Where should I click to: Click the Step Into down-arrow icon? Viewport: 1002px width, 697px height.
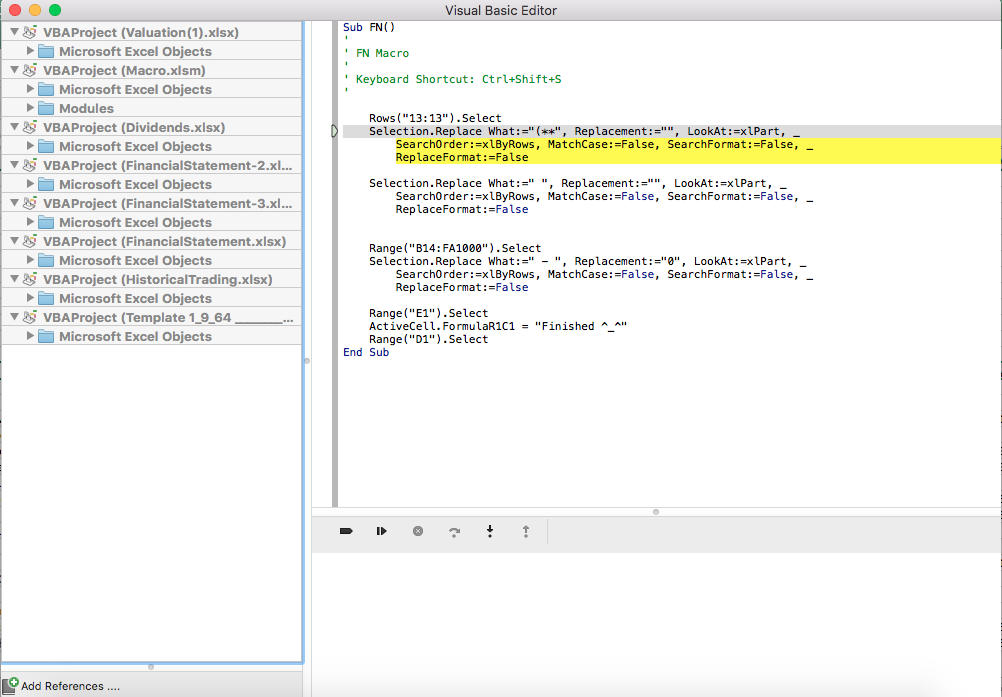pyautogui.click(x=490, y=532)
